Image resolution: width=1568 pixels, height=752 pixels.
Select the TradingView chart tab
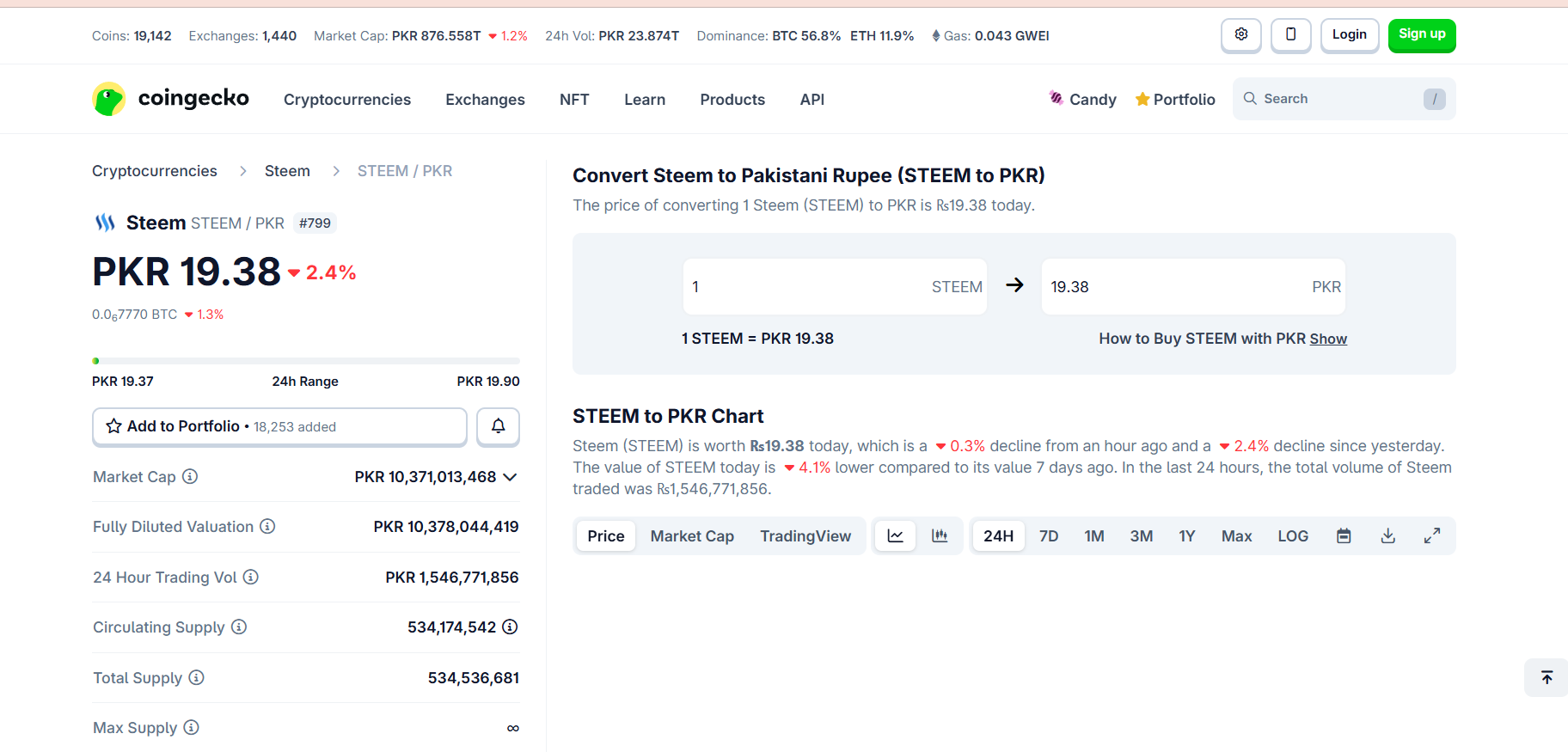(x=805, y=535)
